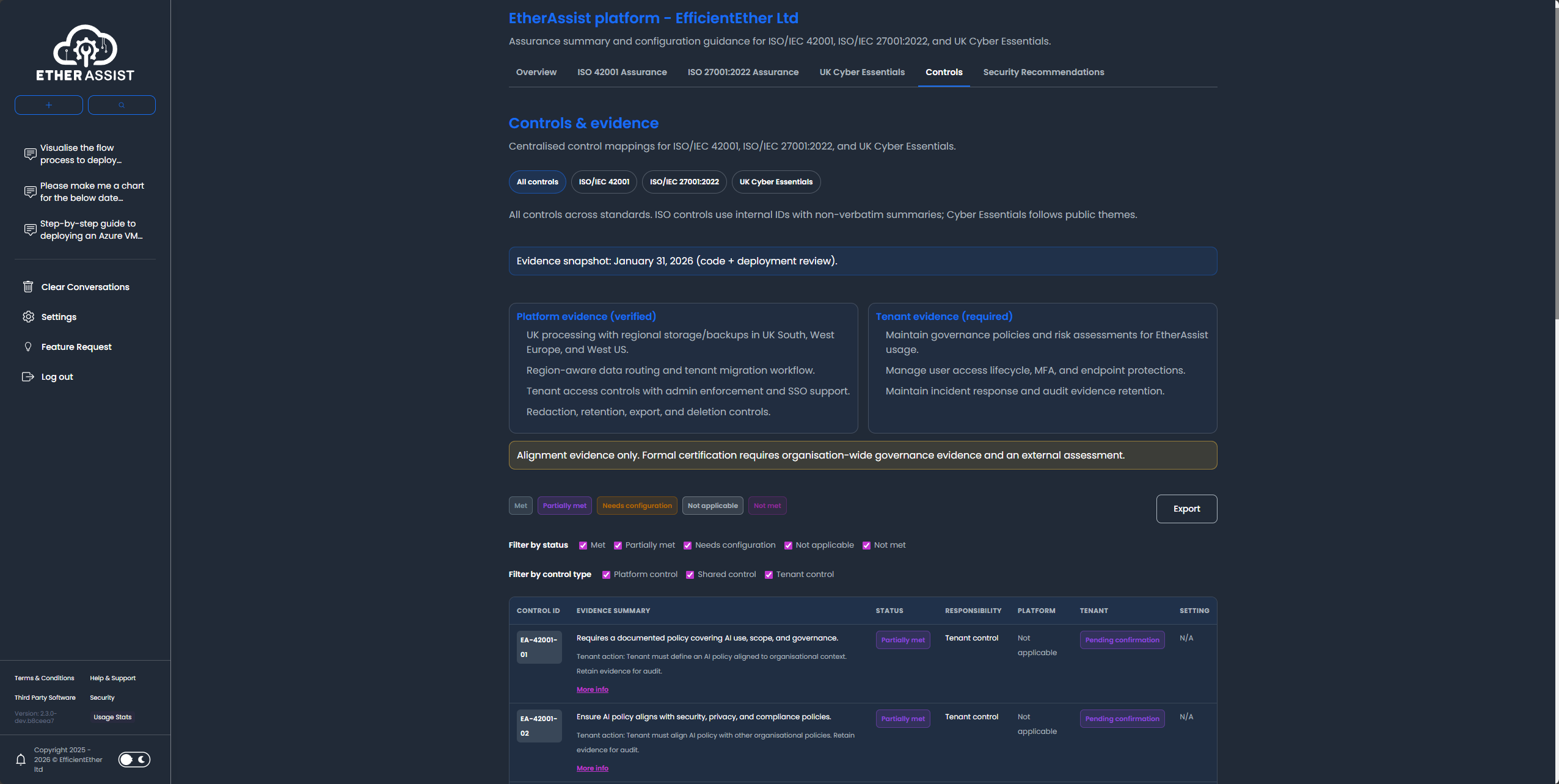Click the Clear Conversations label

point(86,287)
